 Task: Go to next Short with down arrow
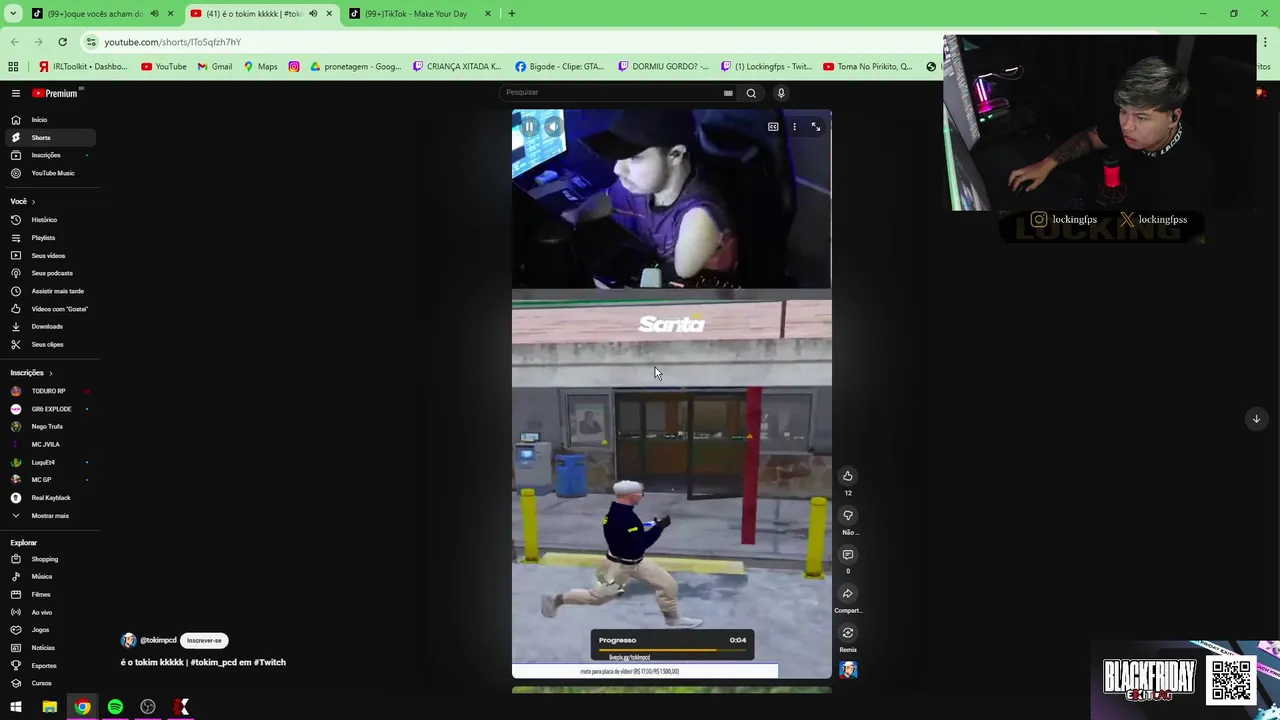tap(1256, 419)
